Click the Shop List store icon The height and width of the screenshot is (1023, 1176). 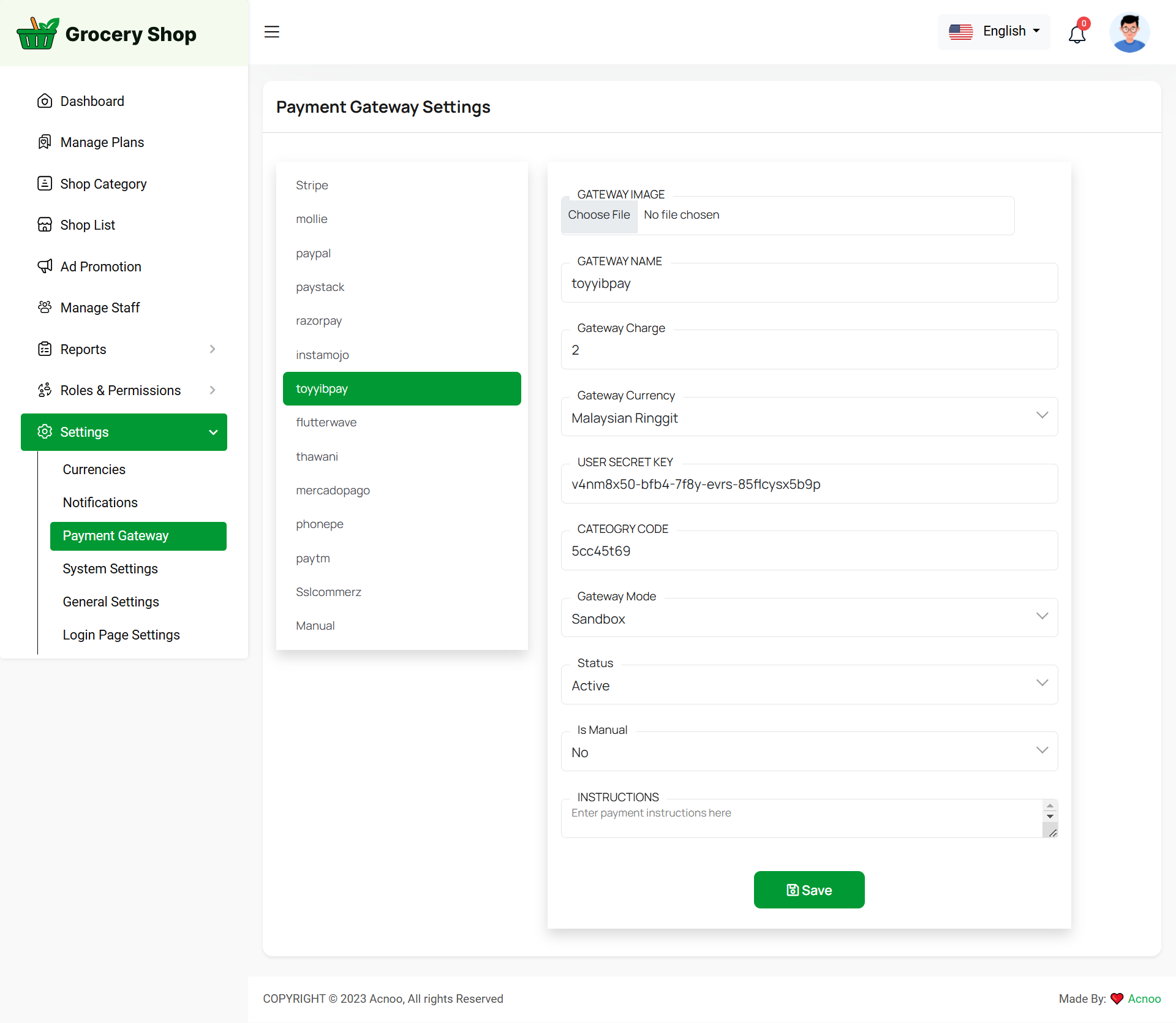click(x=45, y=225)
